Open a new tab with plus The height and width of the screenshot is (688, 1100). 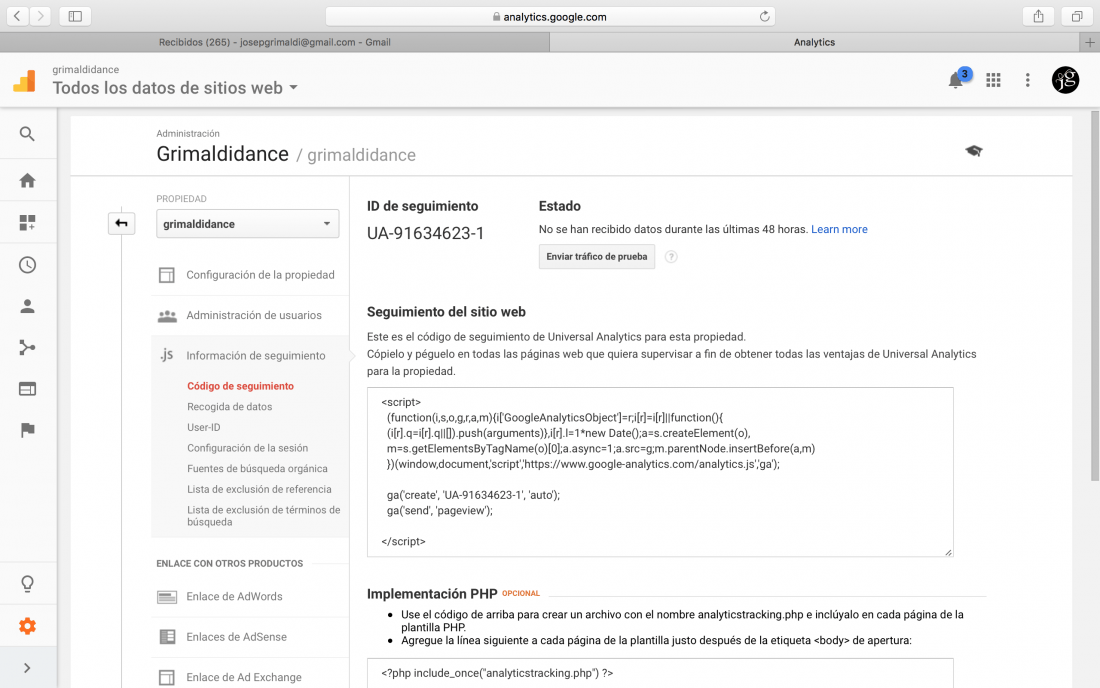(1089, 42)
